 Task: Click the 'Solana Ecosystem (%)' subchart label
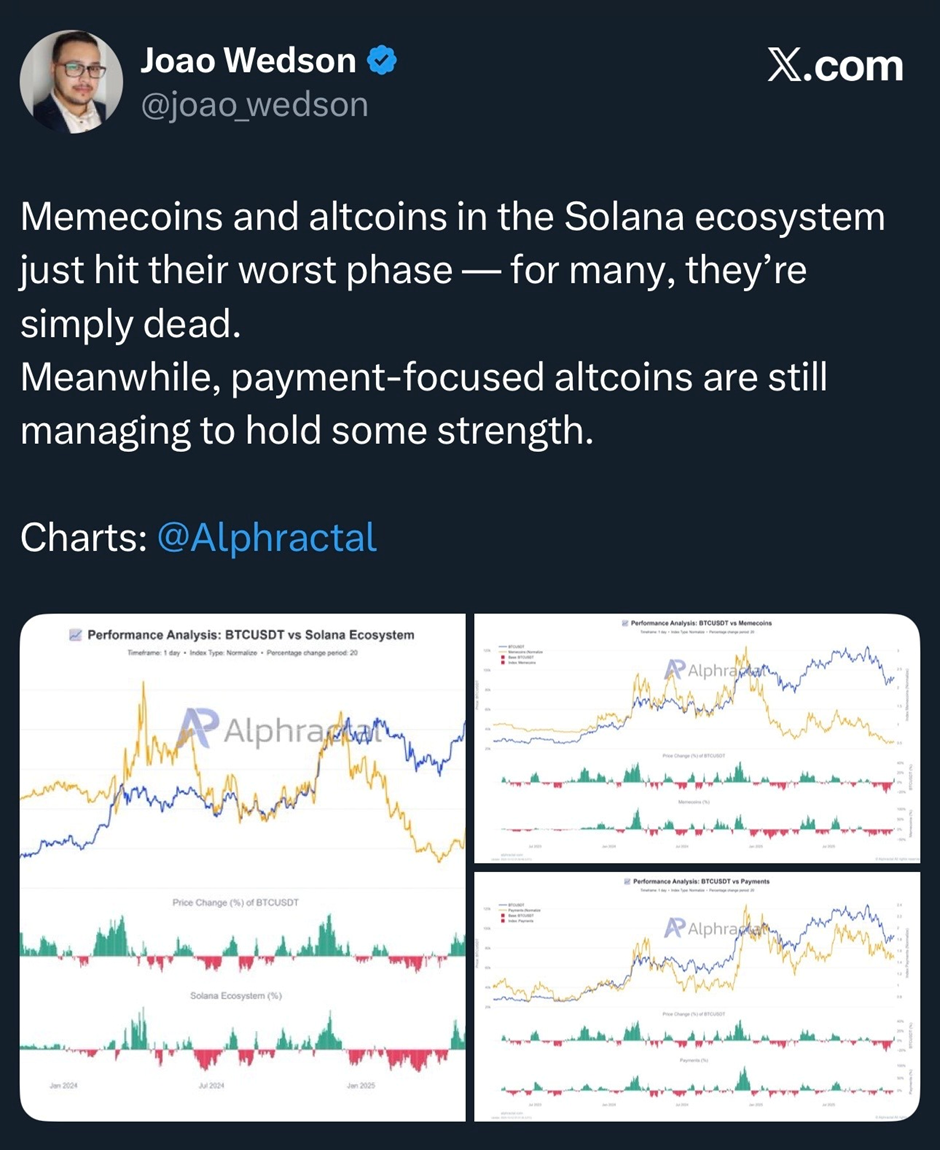pos(236,996)
